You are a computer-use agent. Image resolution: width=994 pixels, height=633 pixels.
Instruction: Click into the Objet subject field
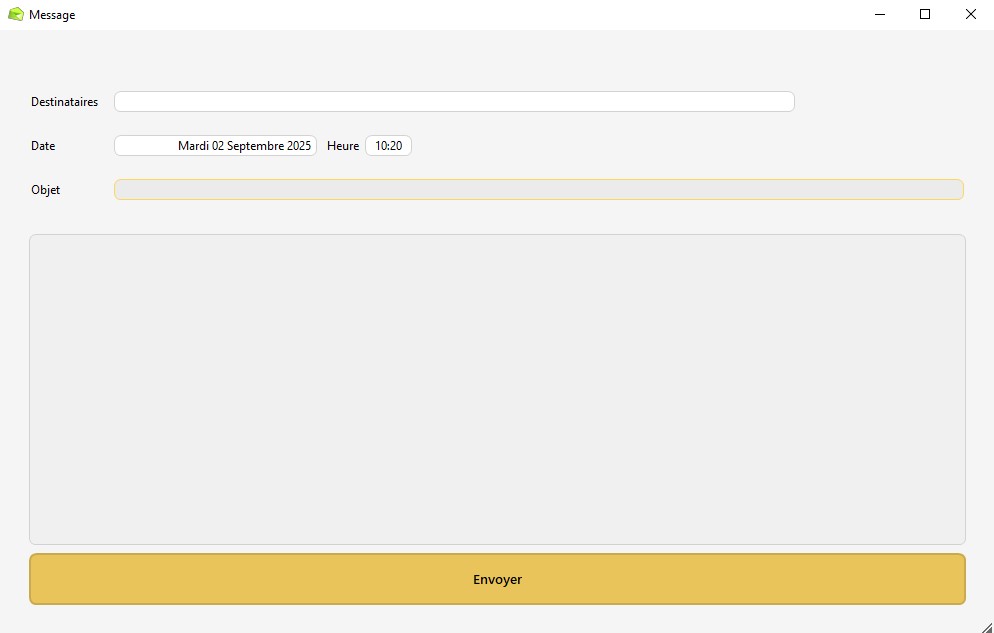538,190
